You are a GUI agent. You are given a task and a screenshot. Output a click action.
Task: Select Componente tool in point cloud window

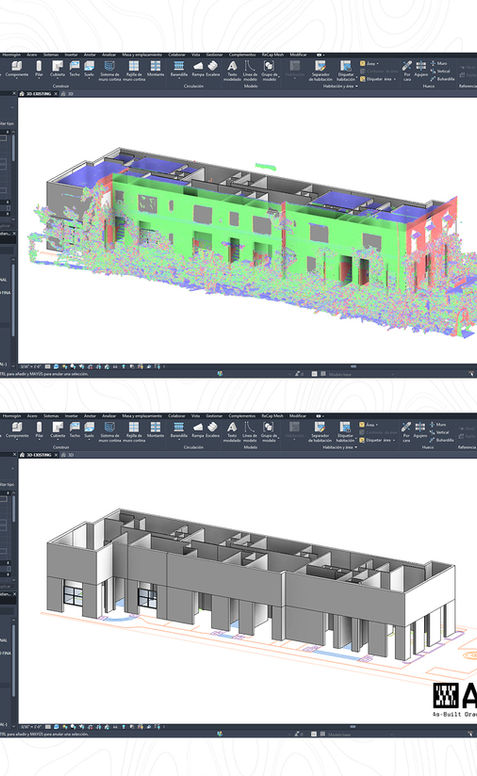[17, 69]
